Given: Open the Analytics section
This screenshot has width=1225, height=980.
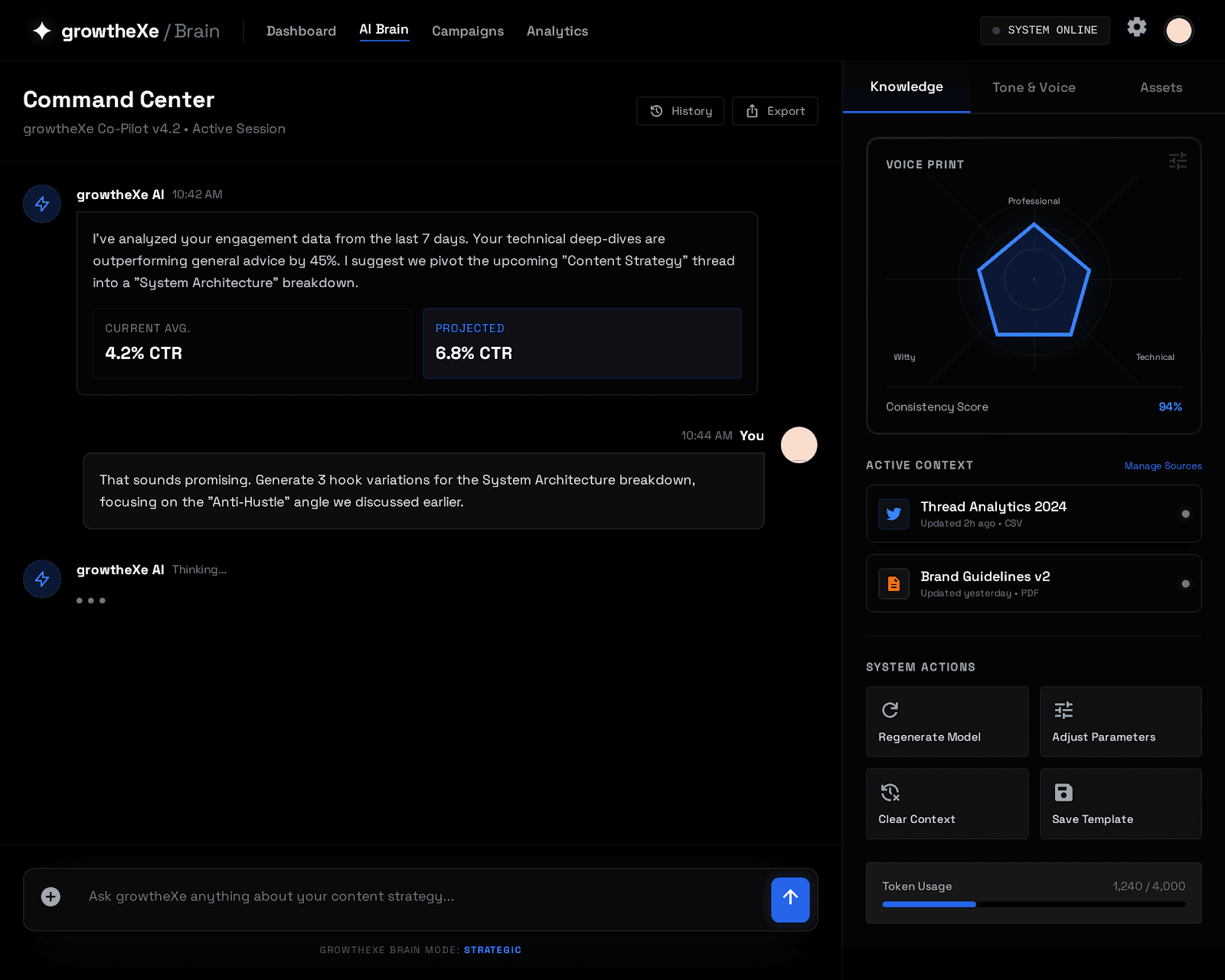Looking at the screenshot, I should tap(557, 31).
